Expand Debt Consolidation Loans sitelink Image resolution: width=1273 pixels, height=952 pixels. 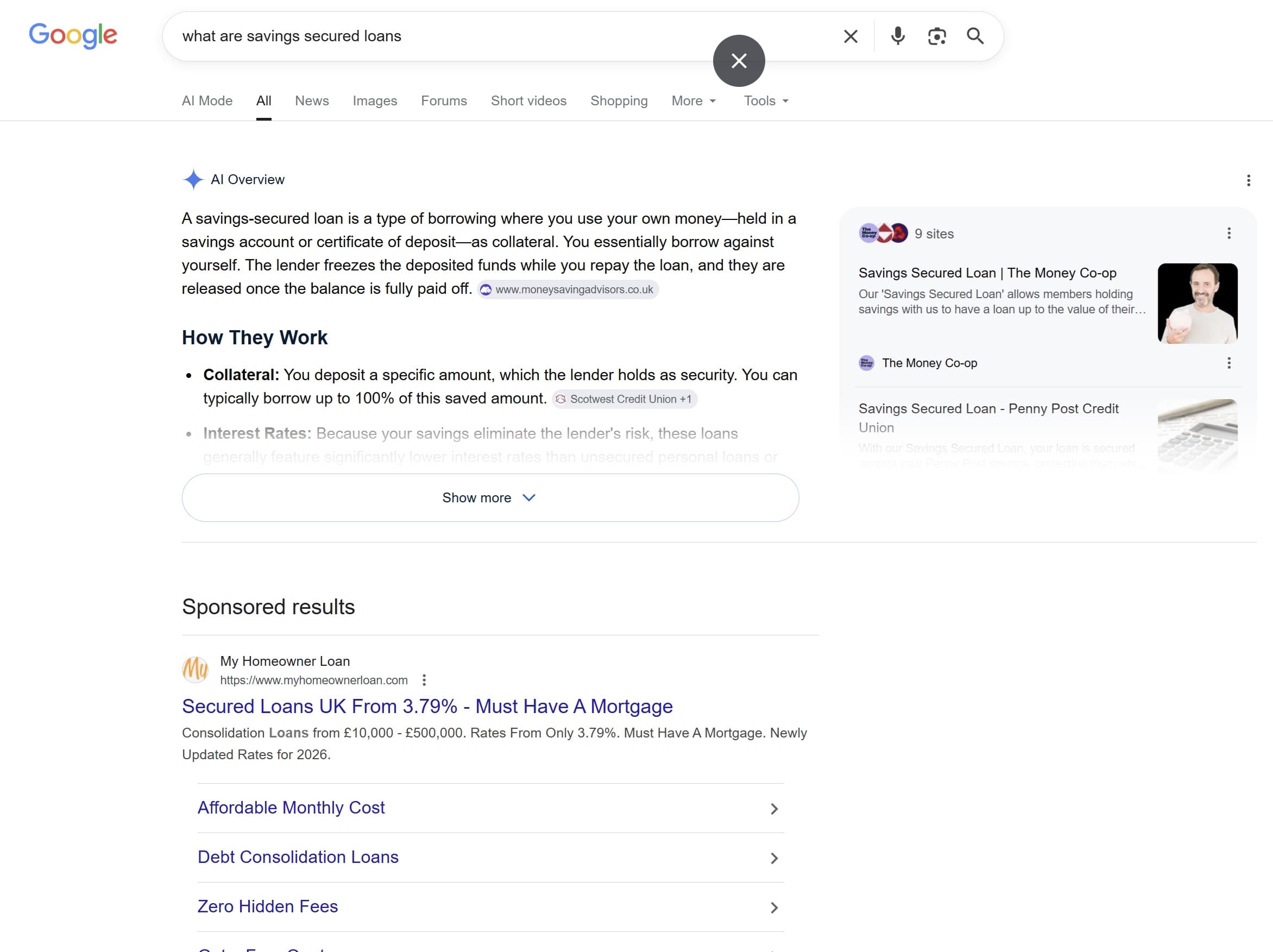point(490,858)
